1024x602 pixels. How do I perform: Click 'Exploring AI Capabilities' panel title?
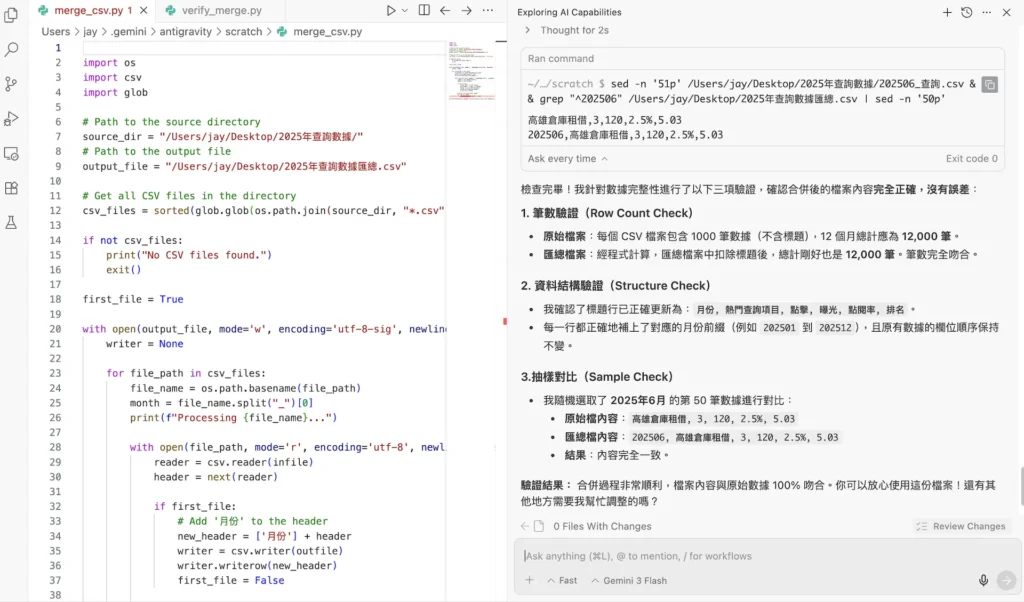(569, 12)
